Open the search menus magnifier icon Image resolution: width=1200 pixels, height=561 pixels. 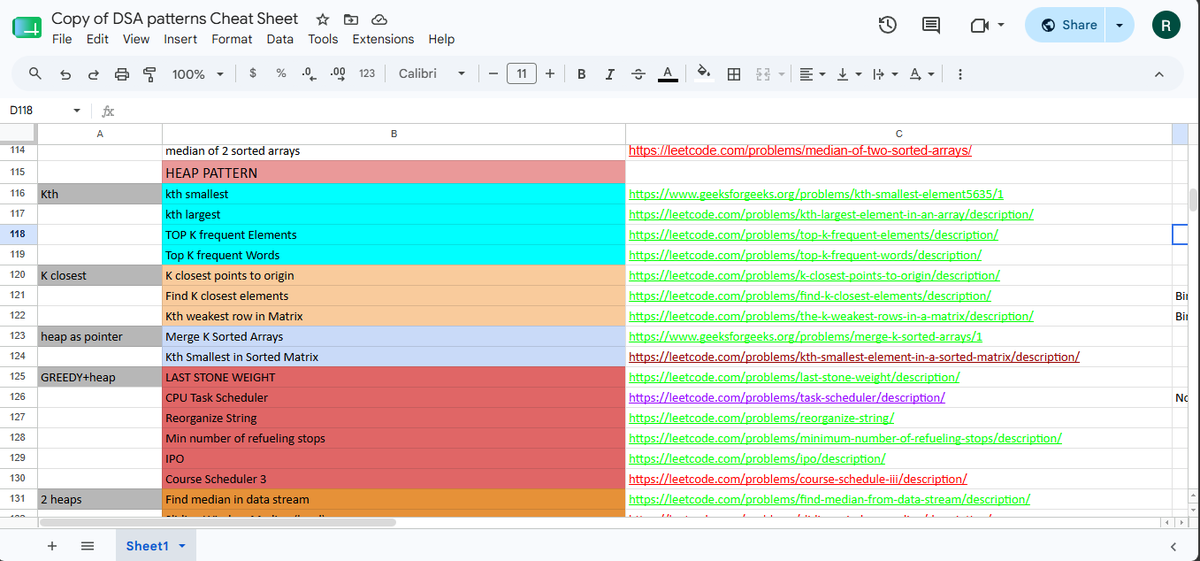point(35,74)
